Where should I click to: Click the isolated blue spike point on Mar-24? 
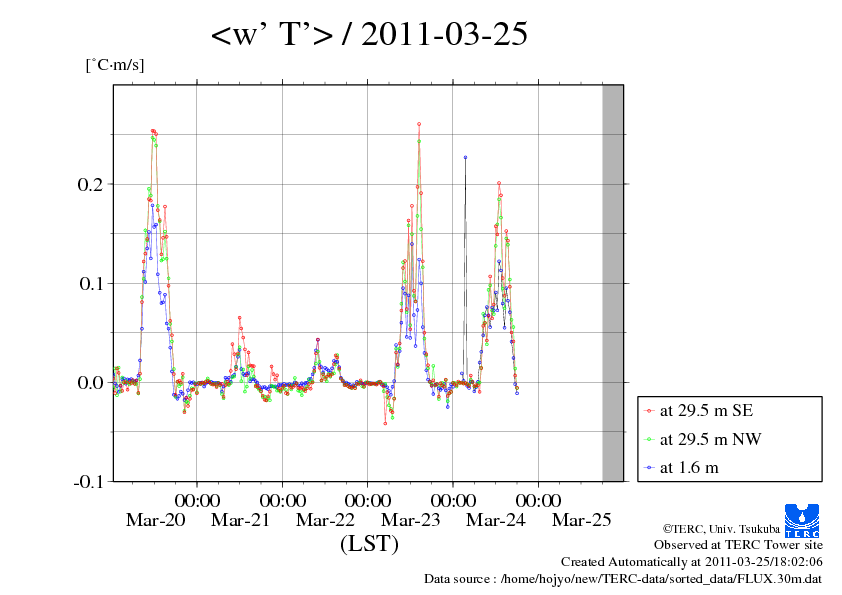(x=466, y=157)
